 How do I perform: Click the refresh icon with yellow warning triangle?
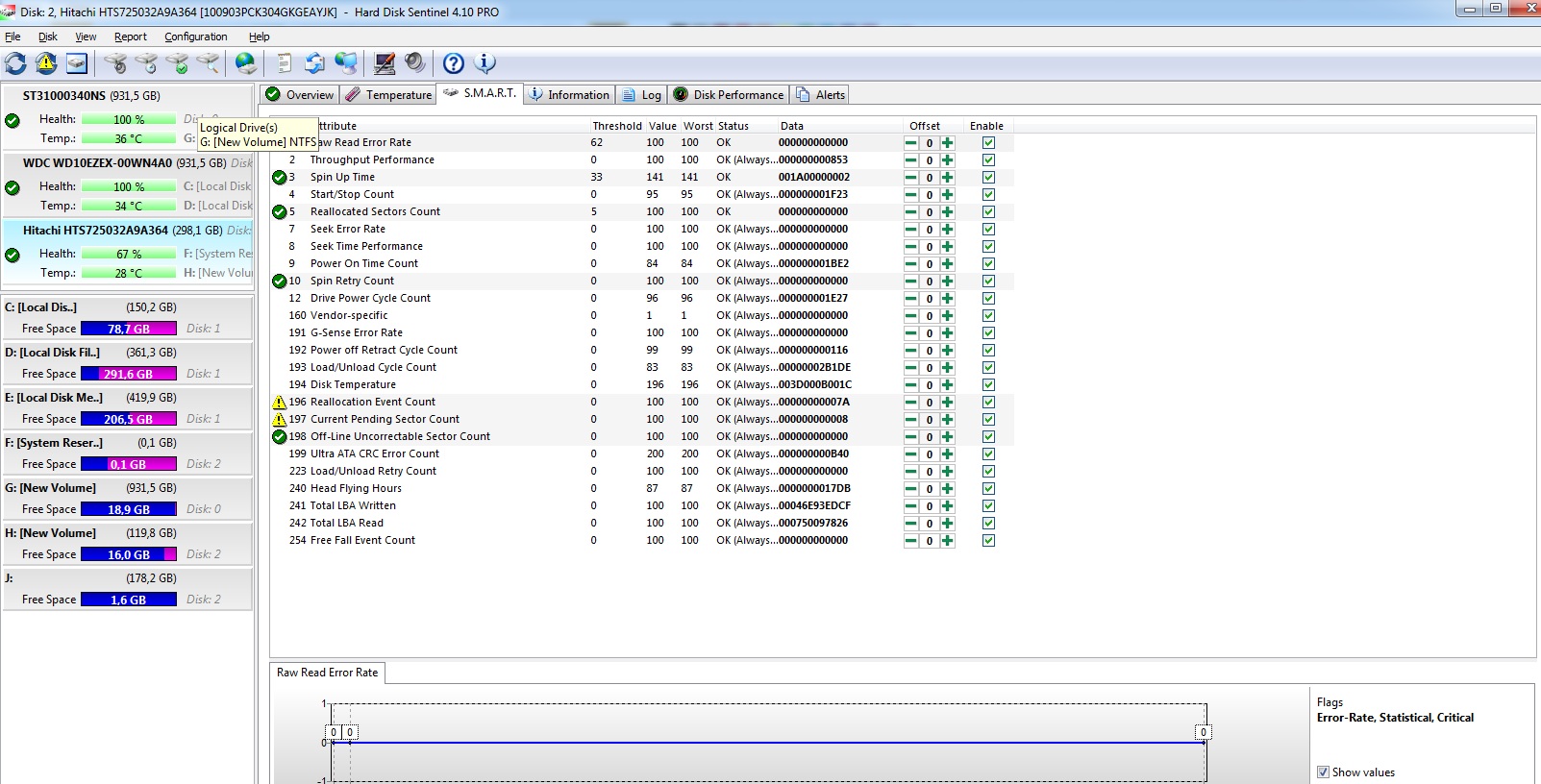point(46,63)
